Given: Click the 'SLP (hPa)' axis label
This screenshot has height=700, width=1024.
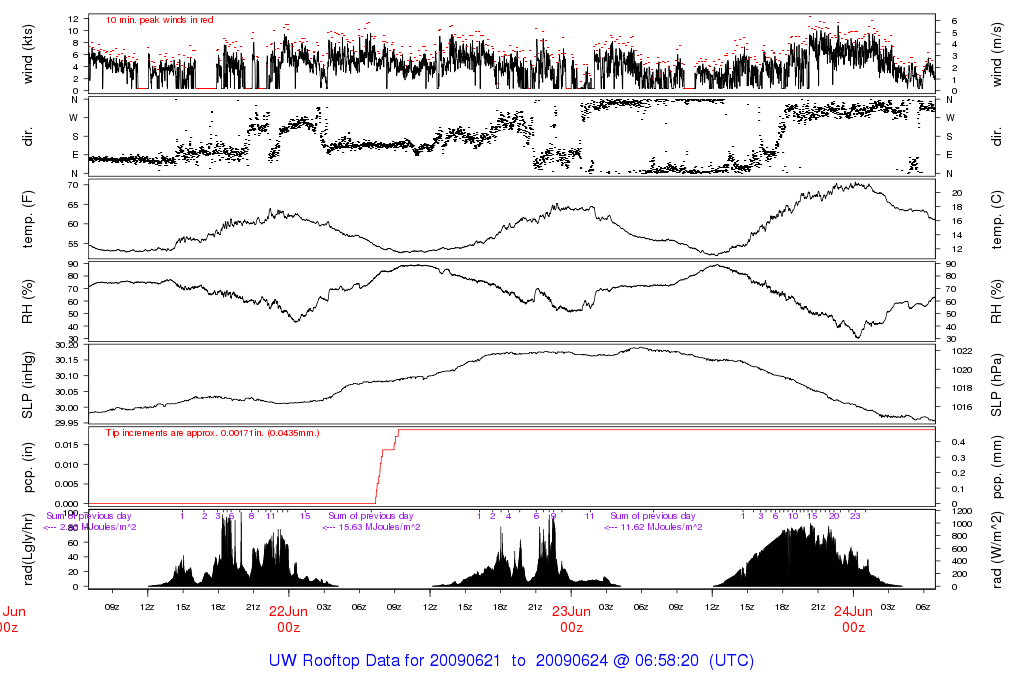Looking at the screenshot, I should pyautogui.click(x=997, y=385).
